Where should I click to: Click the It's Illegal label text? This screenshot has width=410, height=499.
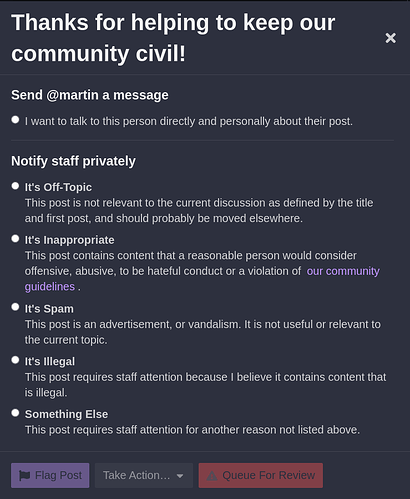point(50,361)
